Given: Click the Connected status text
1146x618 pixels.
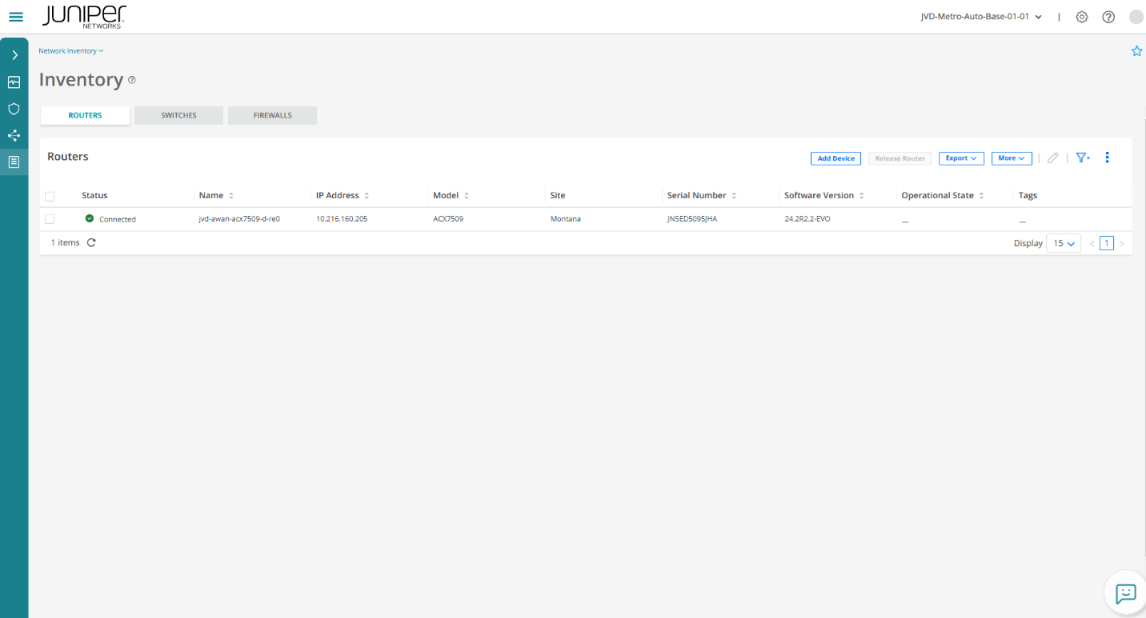Looking at the screenshot, I should [x=118, y=219].
